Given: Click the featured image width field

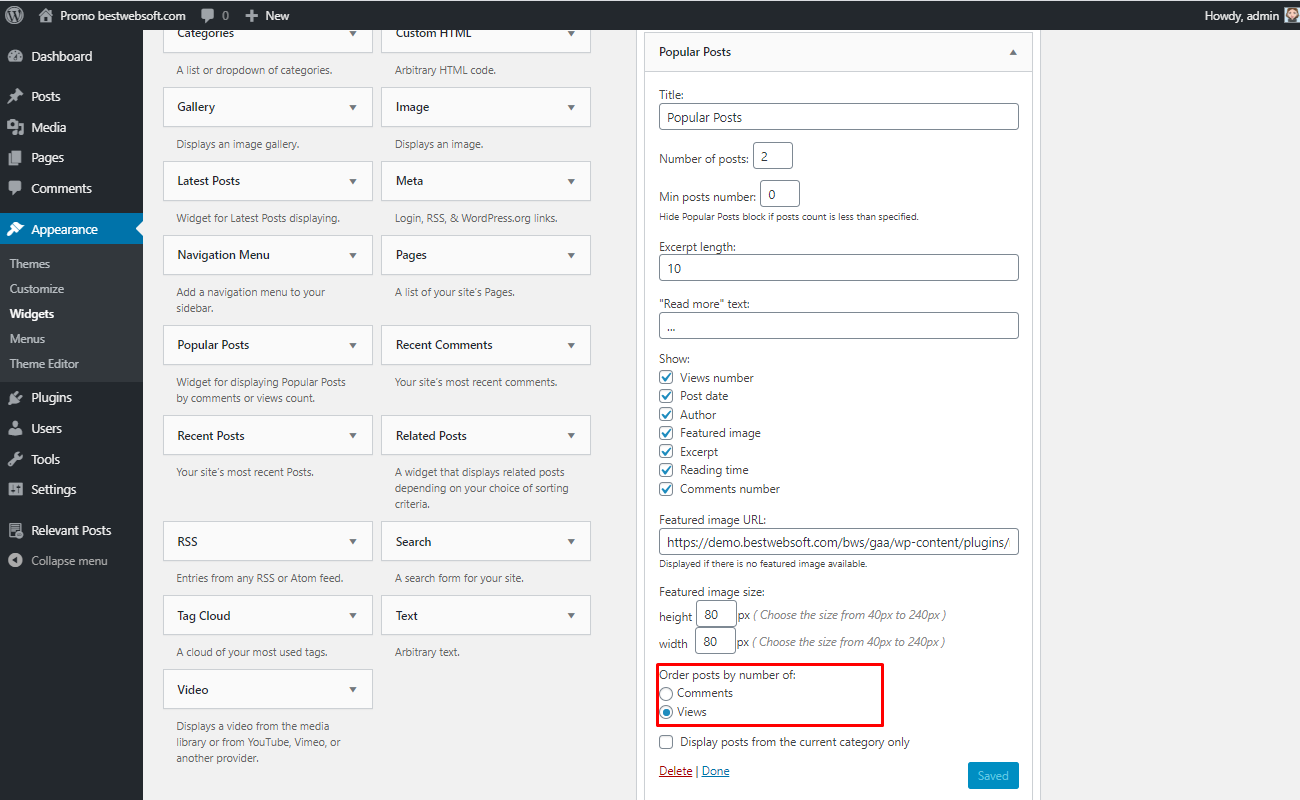Looking at the screenshot, I should click(716, 641).
